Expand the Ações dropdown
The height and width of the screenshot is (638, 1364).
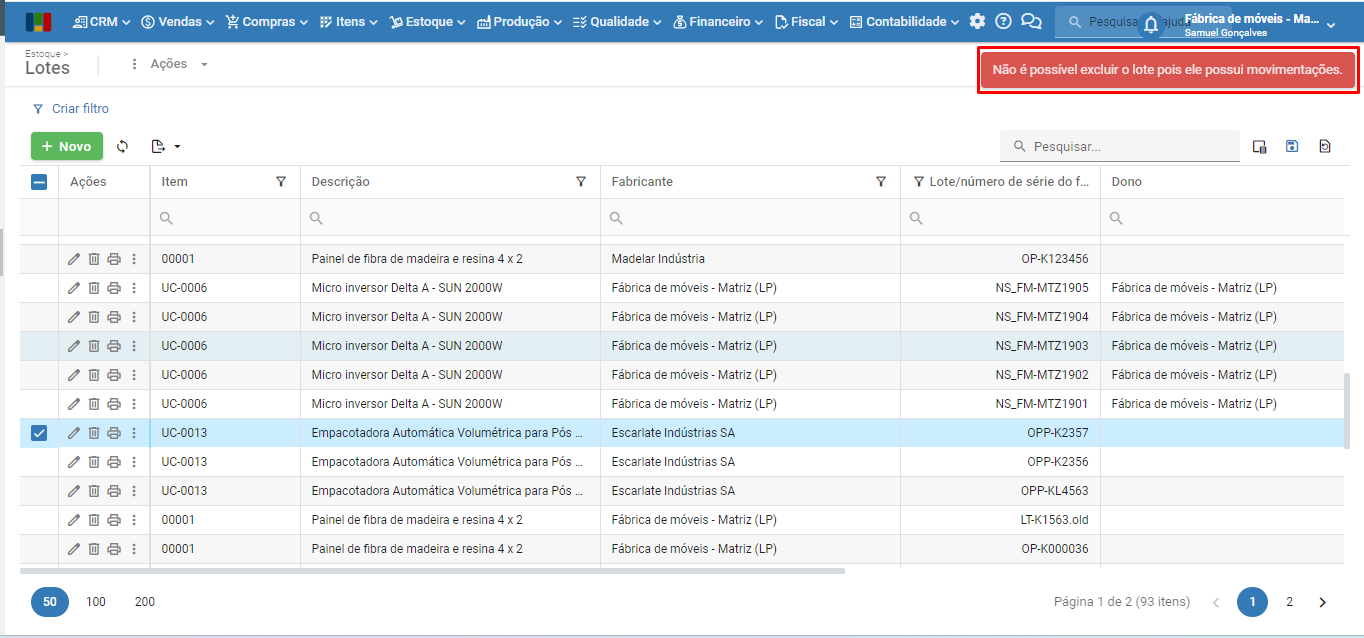point(169,64)
